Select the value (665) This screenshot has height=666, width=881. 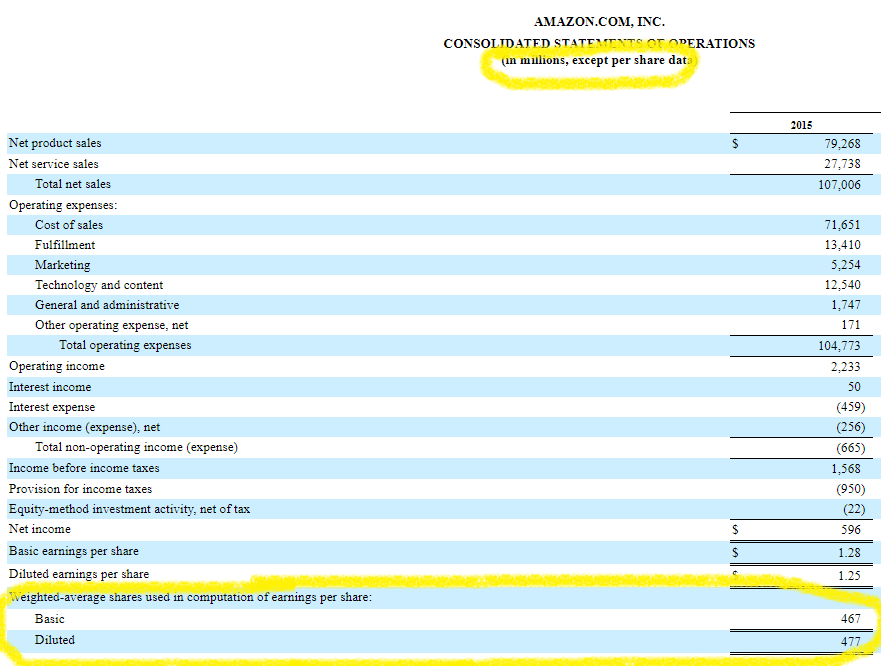click(x=850, y=447)
